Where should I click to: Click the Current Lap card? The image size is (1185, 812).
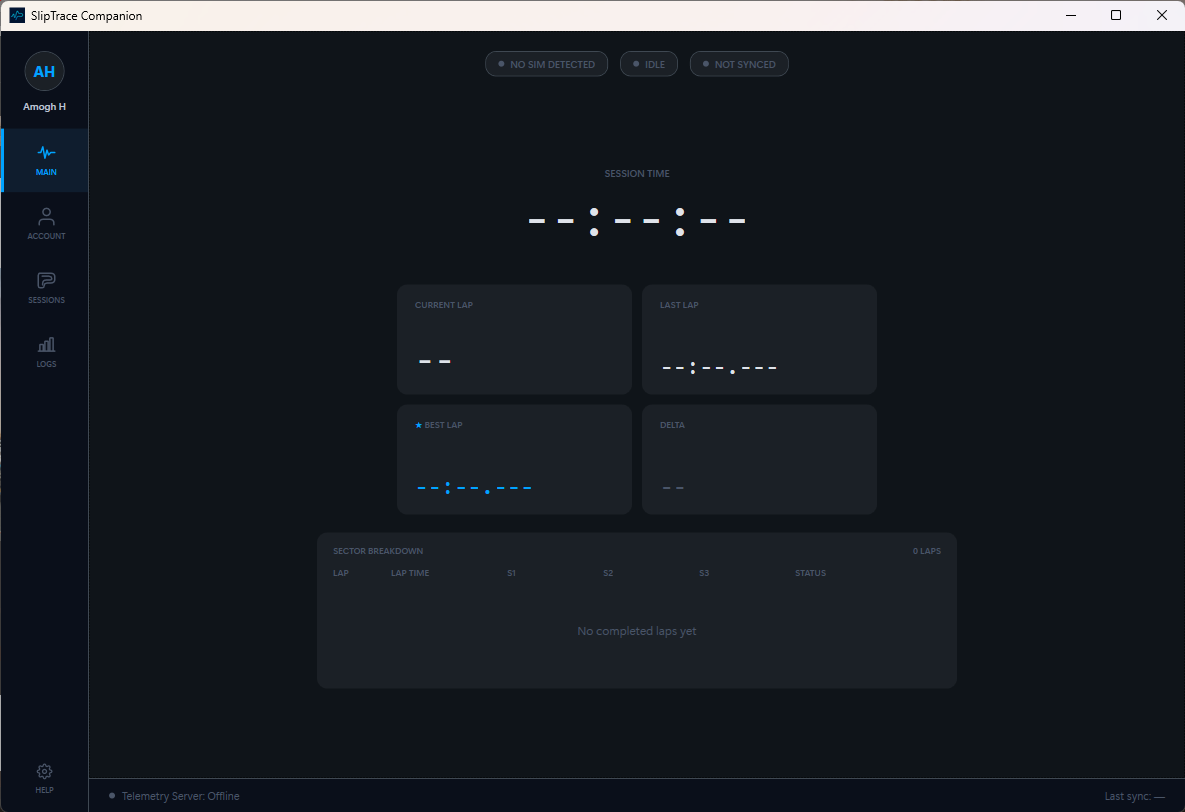[514, 339]
